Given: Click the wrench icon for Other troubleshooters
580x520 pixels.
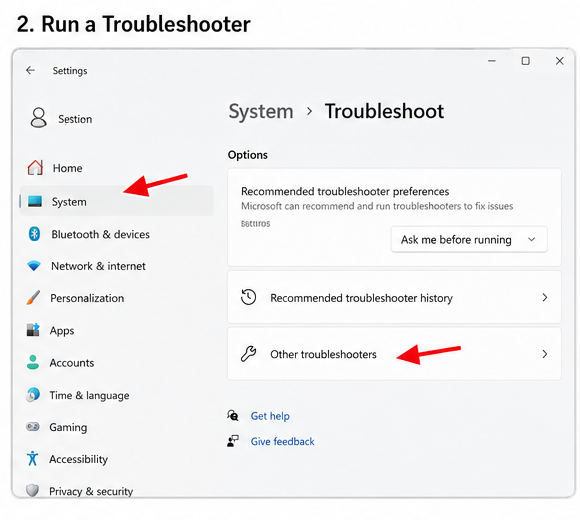Looking at the screenshot, I should coord(249,354).
